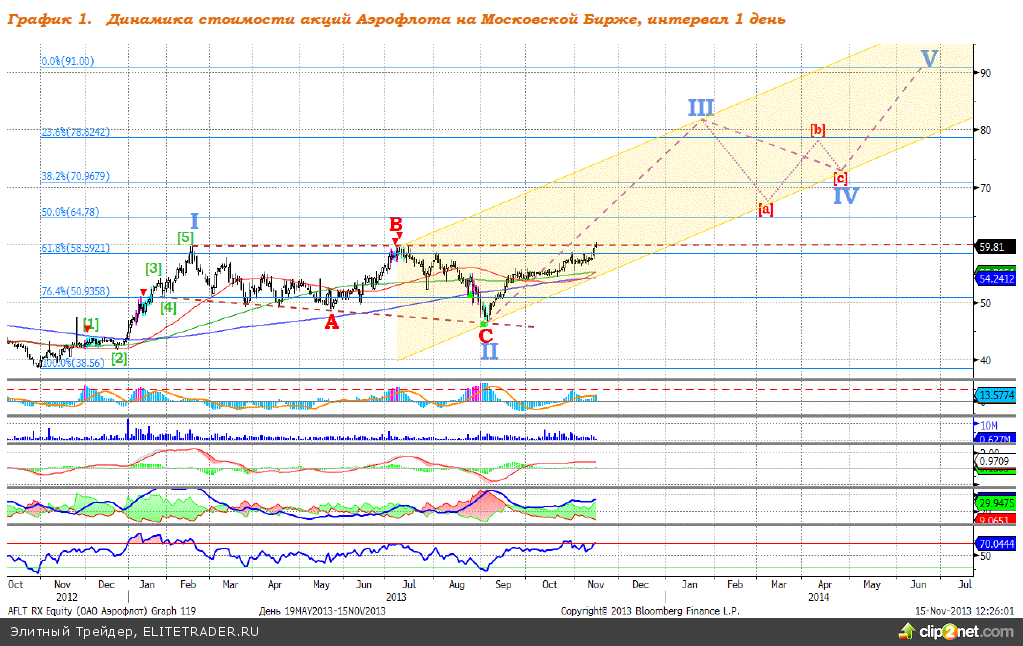Select the 100.0%(38.56) Fibonacci label

(x=73, y=363)
